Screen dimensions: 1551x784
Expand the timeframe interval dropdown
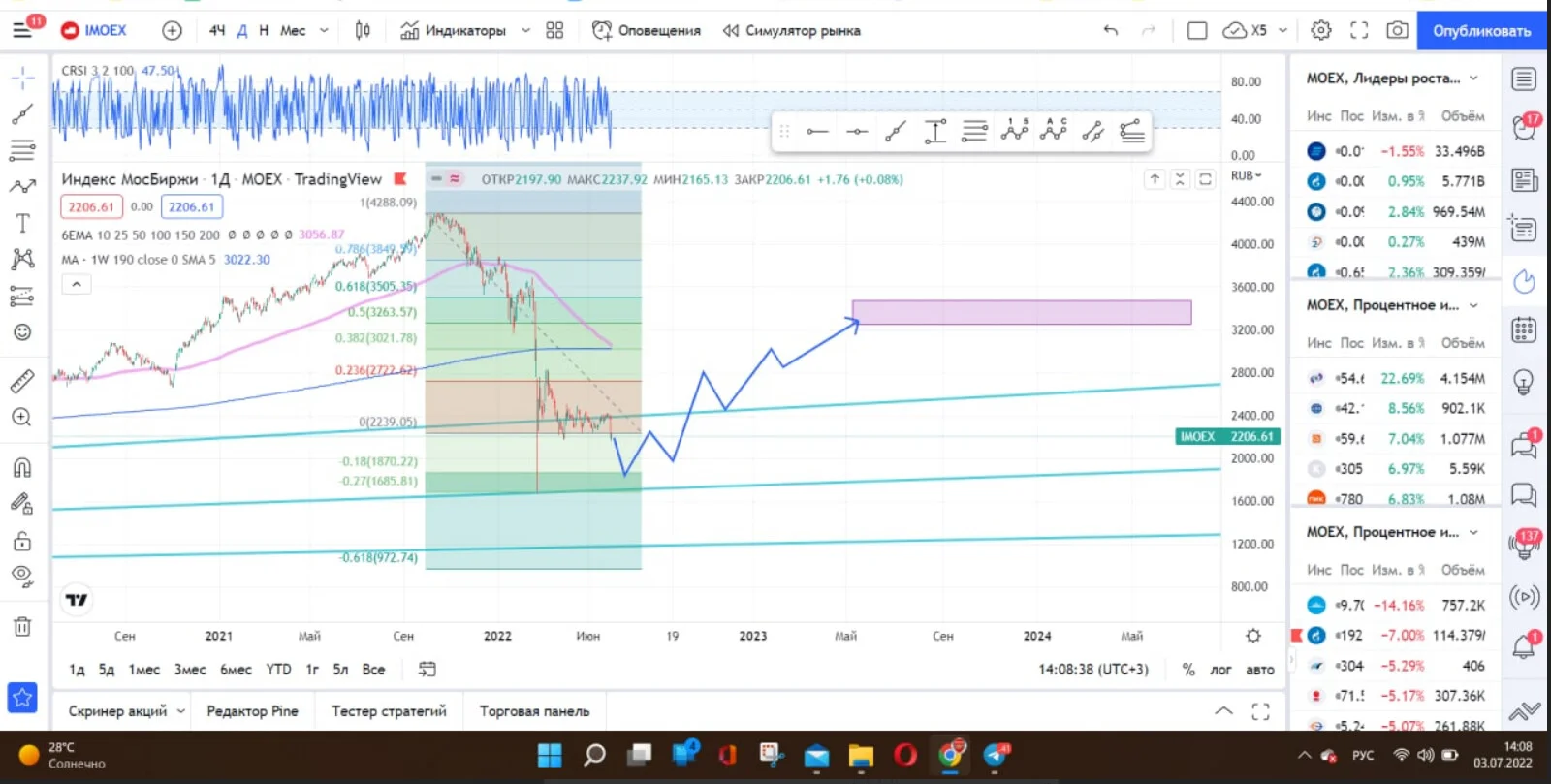tap(324, 30)
